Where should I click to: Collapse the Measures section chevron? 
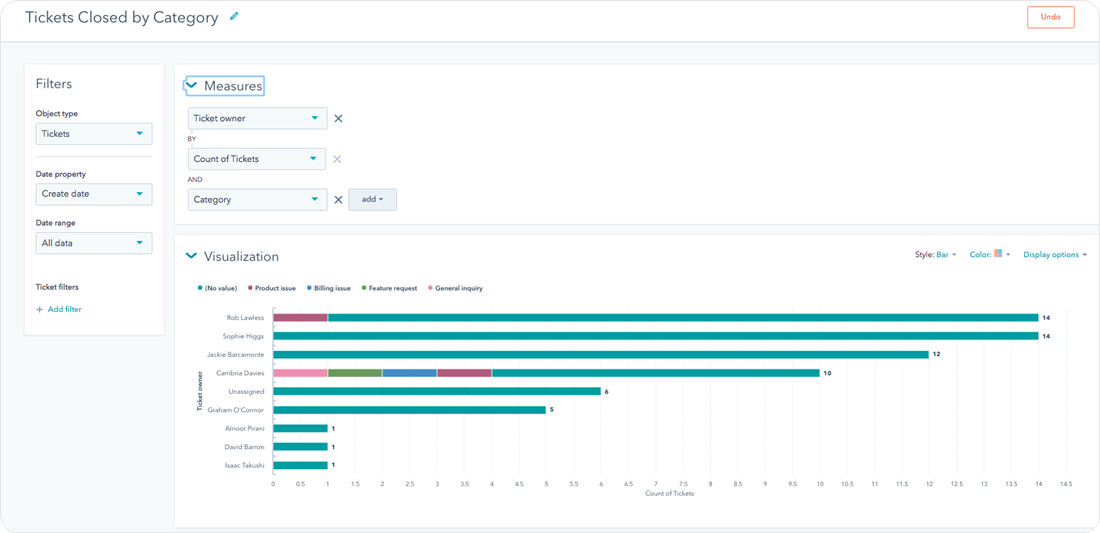pyautogui.click(x=192, y=86)
